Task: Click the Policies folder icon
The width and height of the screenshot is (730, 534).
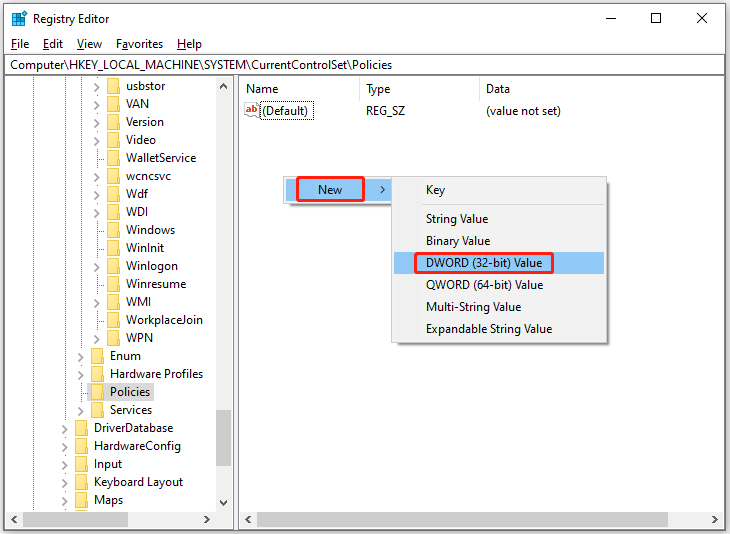Action: [98, 392]
